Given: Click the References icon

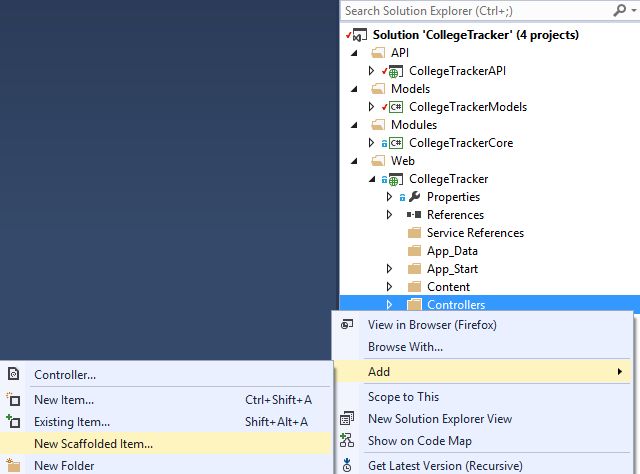Looking at the screenshot, I should (x=414, y=215).
